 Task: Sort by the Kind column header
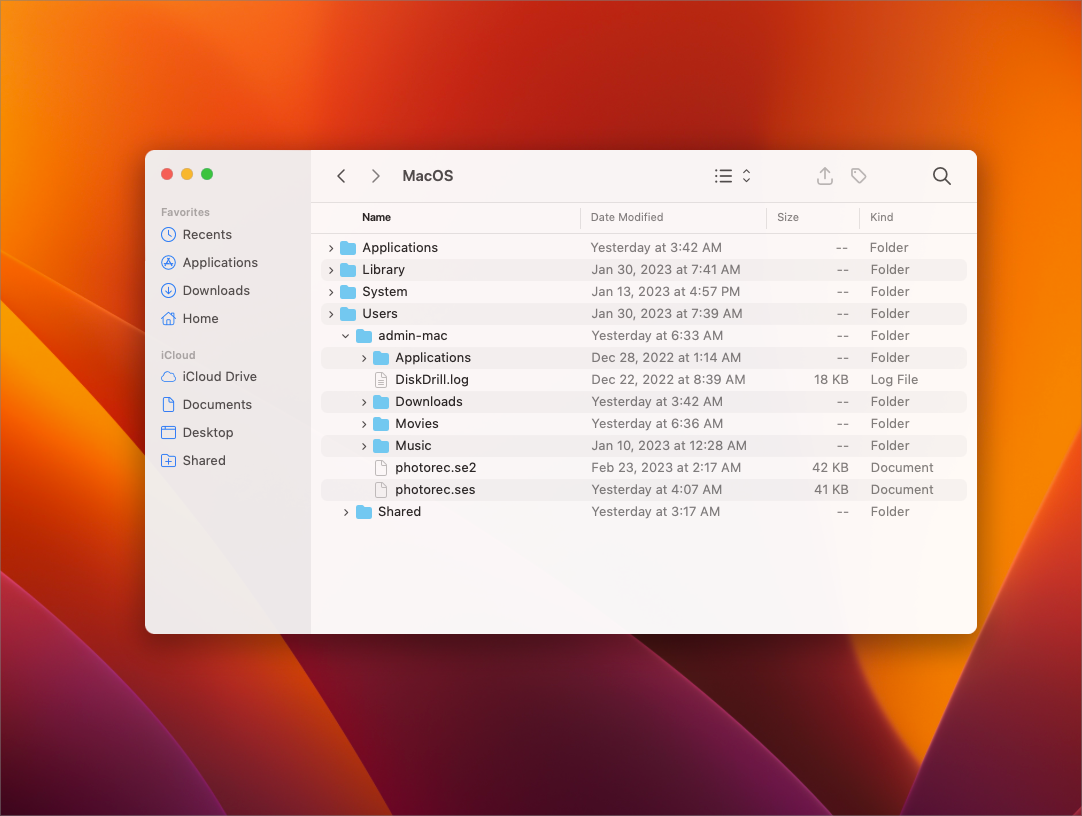[881, 217]
